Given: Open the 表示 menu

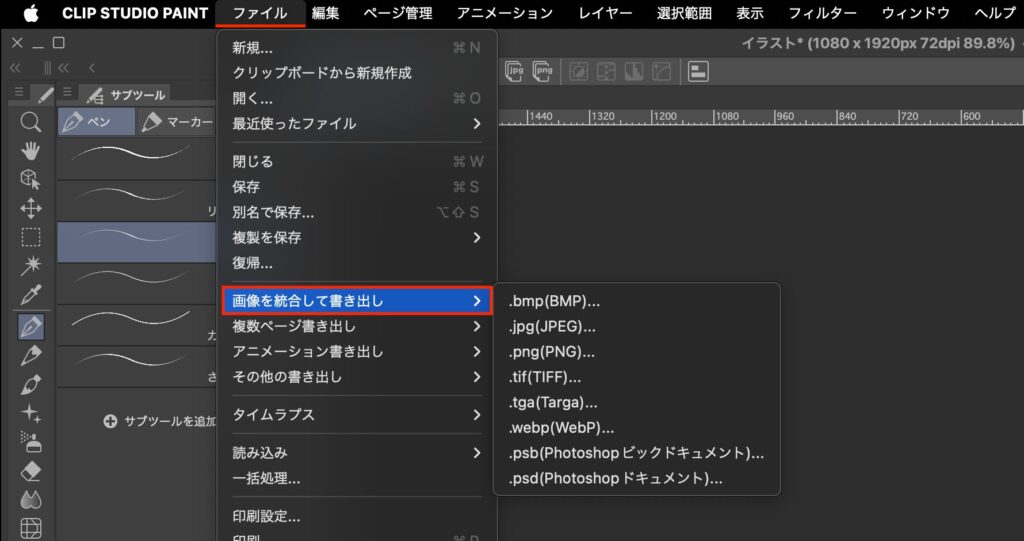Looking at the screenshot, I should (750, 13).
